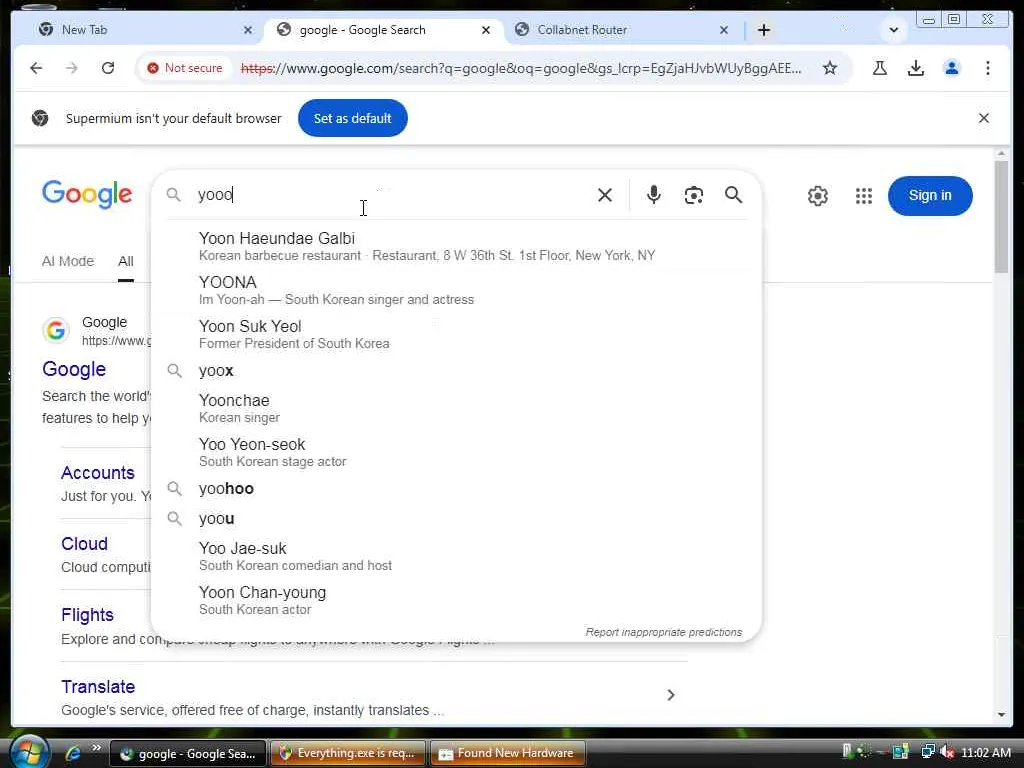Dismiss the default browser infobar
This screenshot has width=1024, height=768.
click(984, 118)
